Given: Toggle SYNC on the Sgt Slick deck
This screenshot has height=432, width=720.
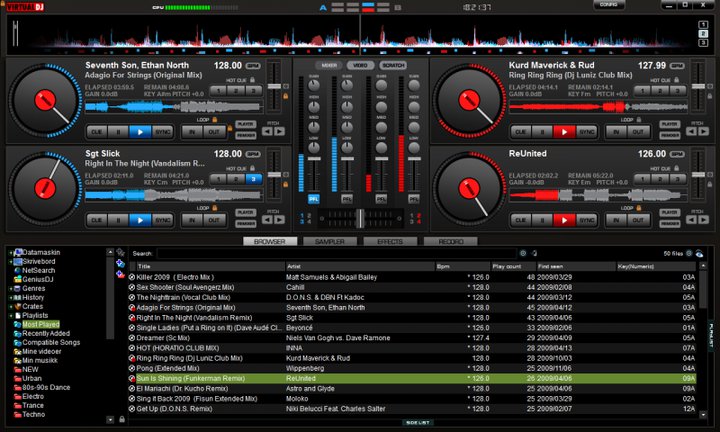Looking at the screenshot, I should (163, 220).
